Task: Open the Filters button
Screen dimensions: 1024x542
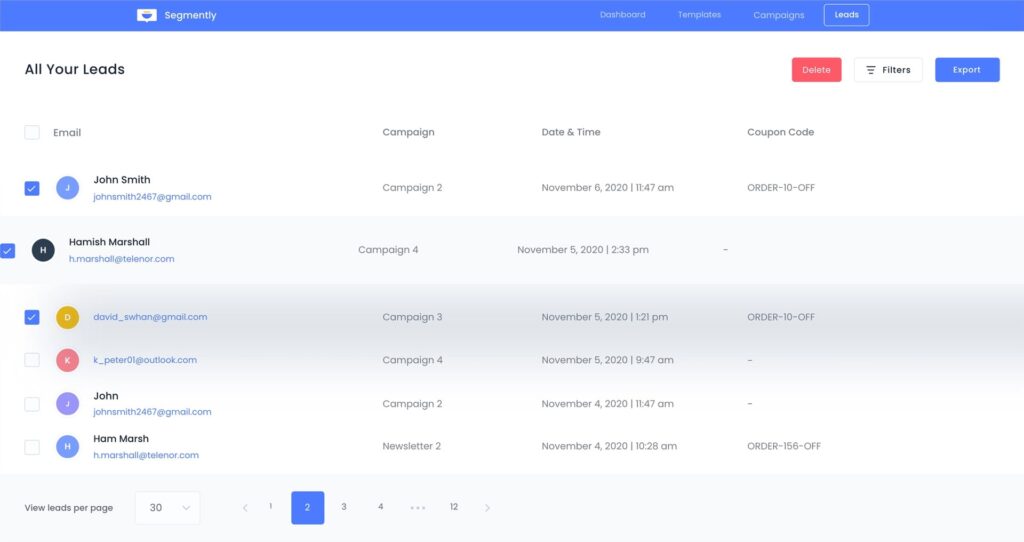Action: (x=888, y=70)
